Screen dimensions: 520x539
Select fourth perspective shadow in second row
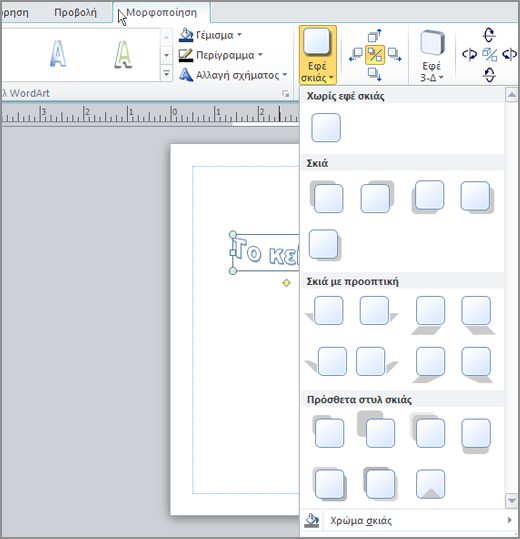coord(476,364)
